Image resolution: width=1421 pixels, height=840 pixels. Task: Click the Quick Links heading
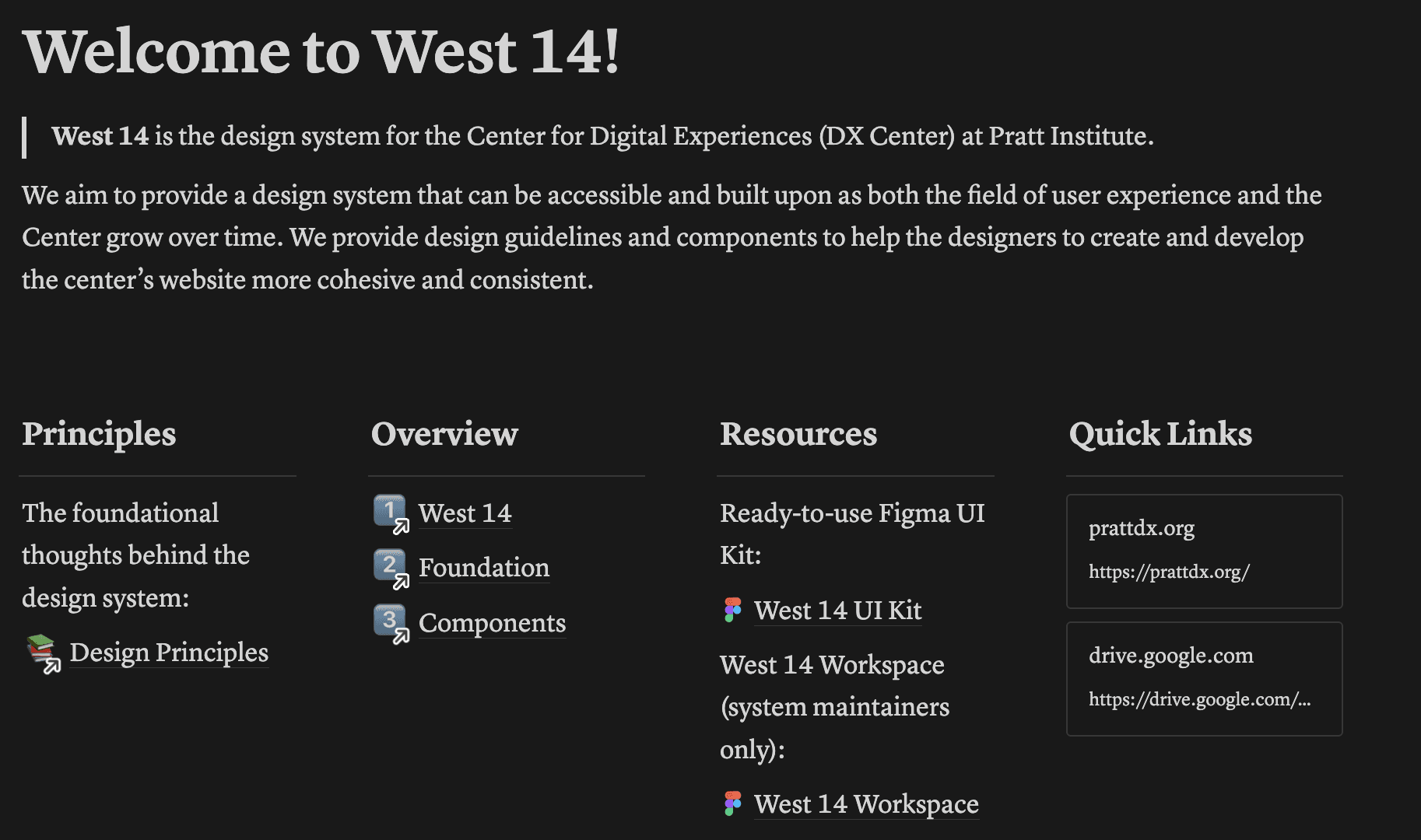coord(1160,434)
